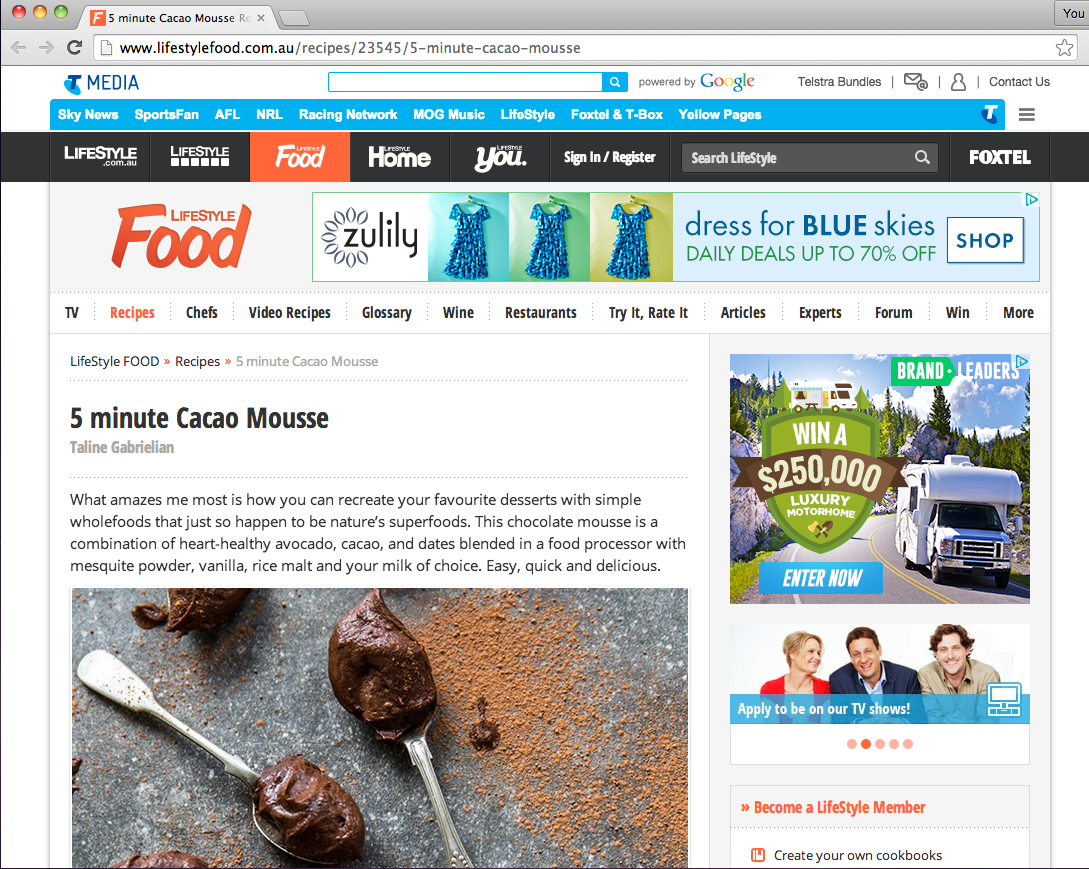Click the Sign In / Register link

tap(609, 157)
